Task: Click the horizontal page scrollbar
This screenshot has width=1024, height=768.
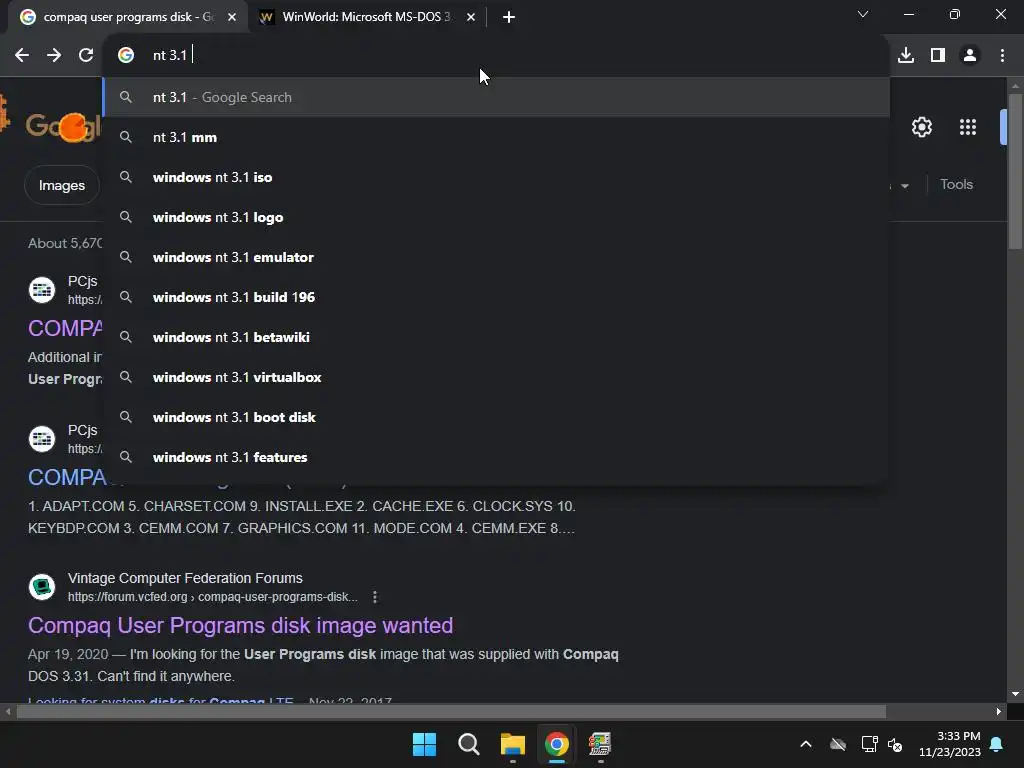Action: 451,711
